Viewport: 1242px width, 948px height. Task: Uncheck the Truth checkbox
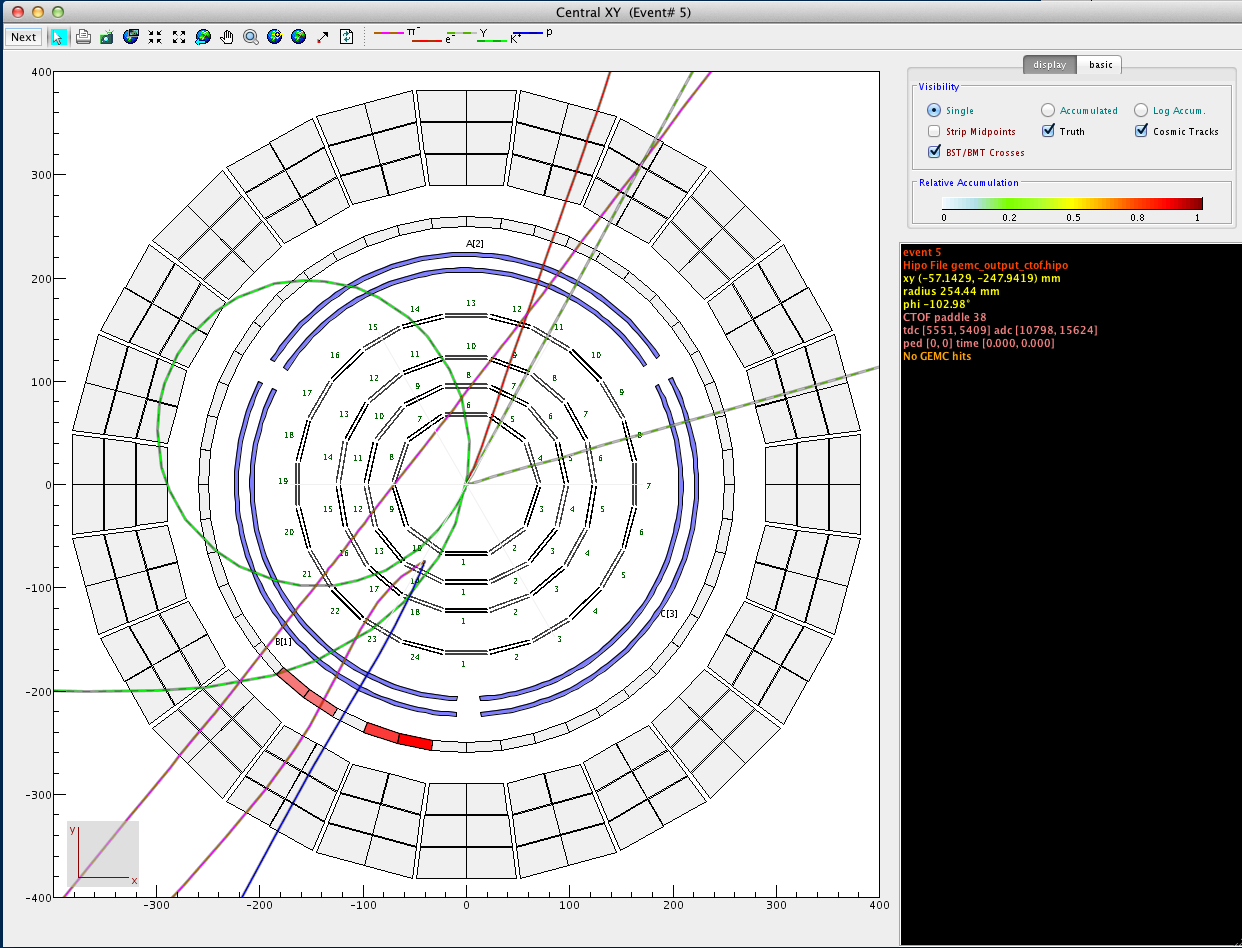(x=1048, y=131)
